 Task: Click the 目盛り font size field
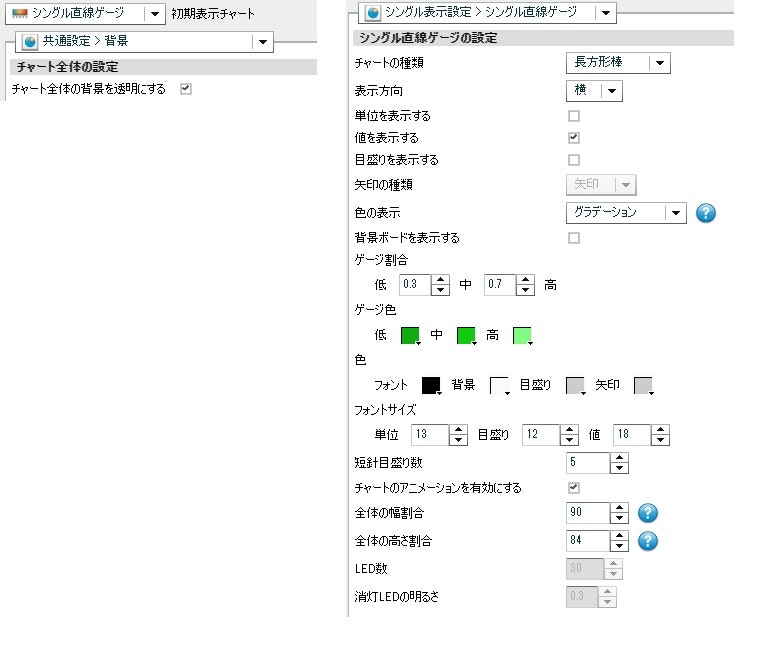(x=540, y=434)
